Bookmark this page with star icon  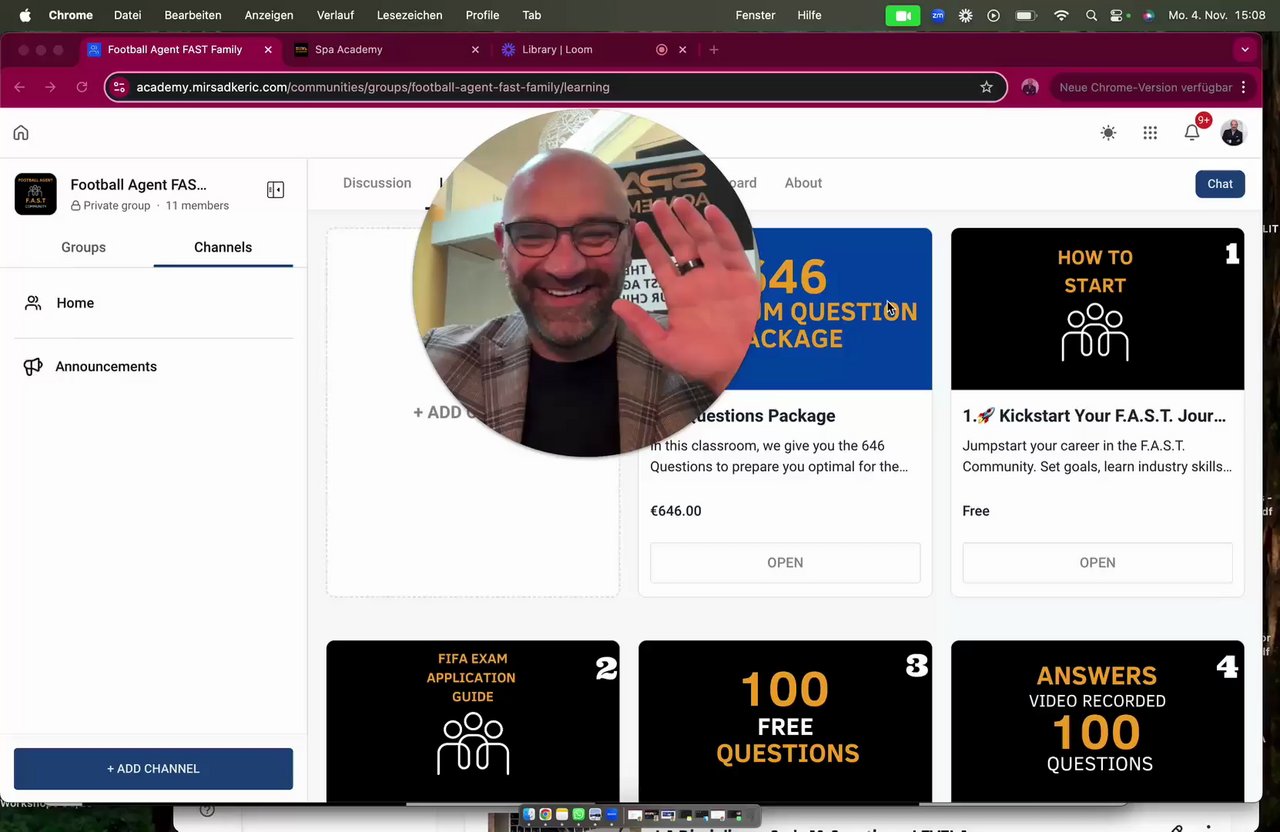[986, 87]
